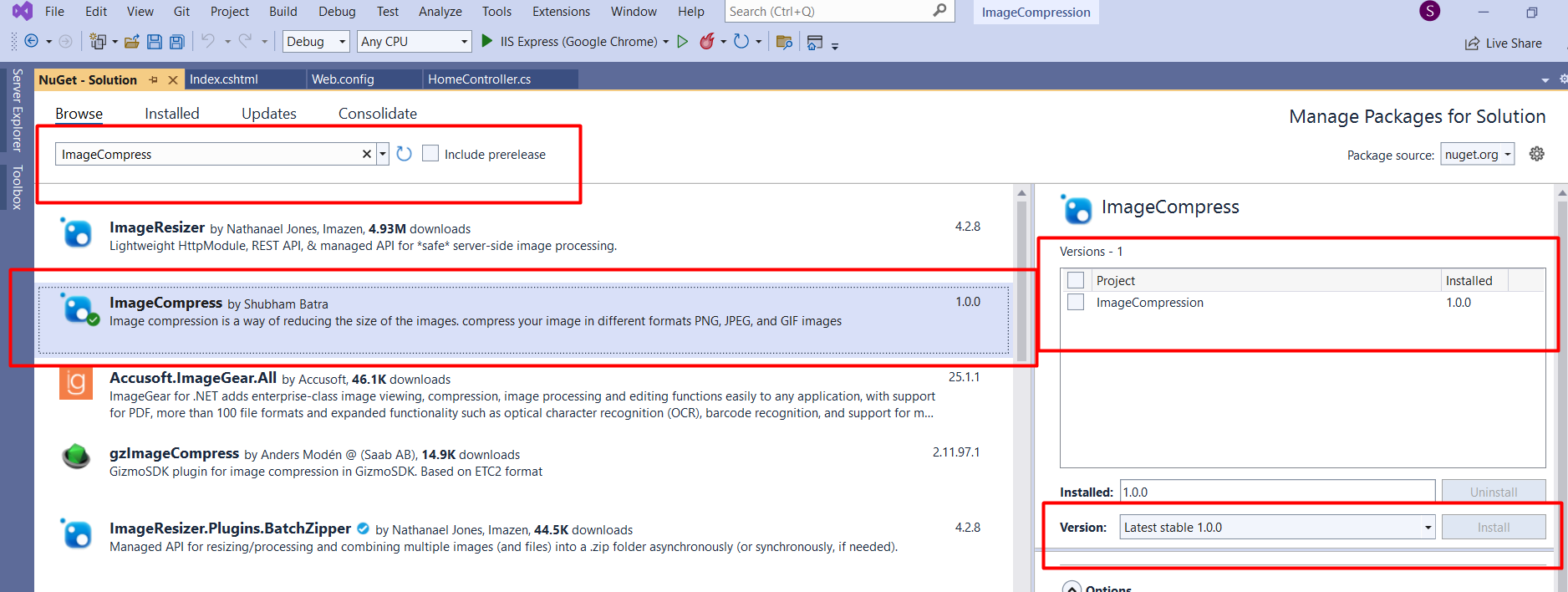Switch to the HomeController.cs document tab
The height and width of the screenshot is (592, 1568).
500,79
